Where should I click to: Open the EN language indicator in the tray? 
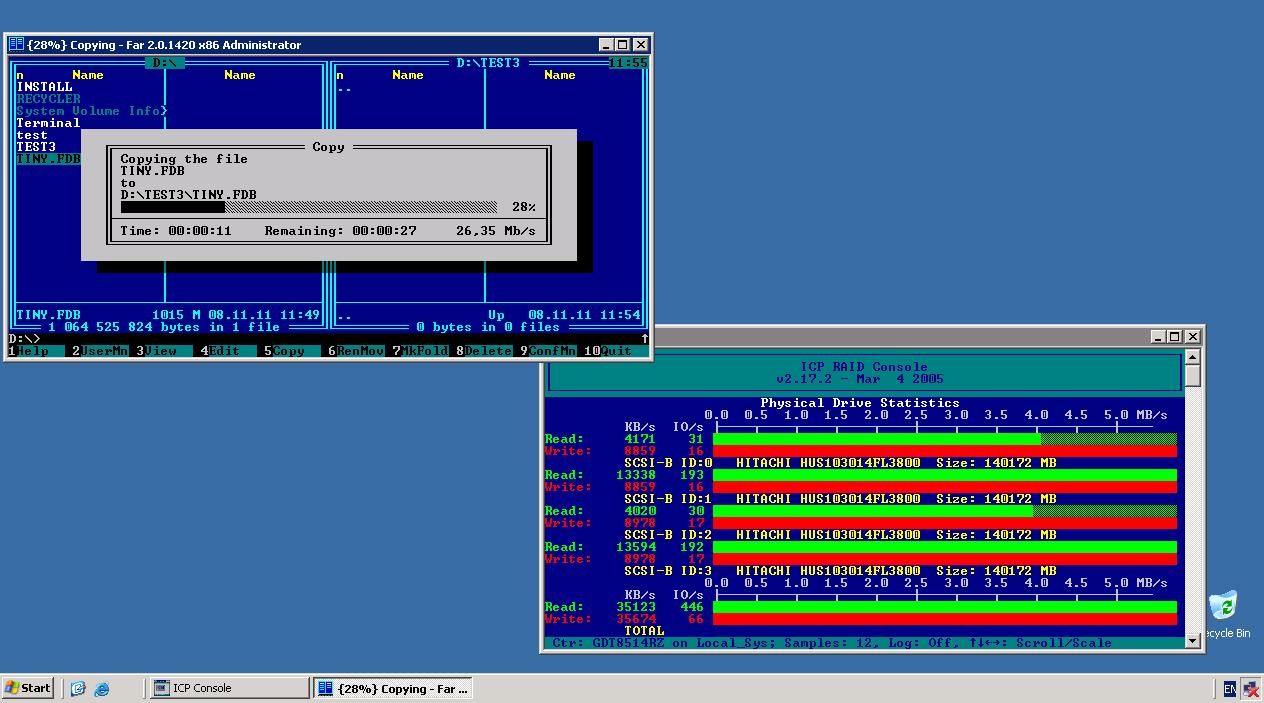(x=1229, y=688)
